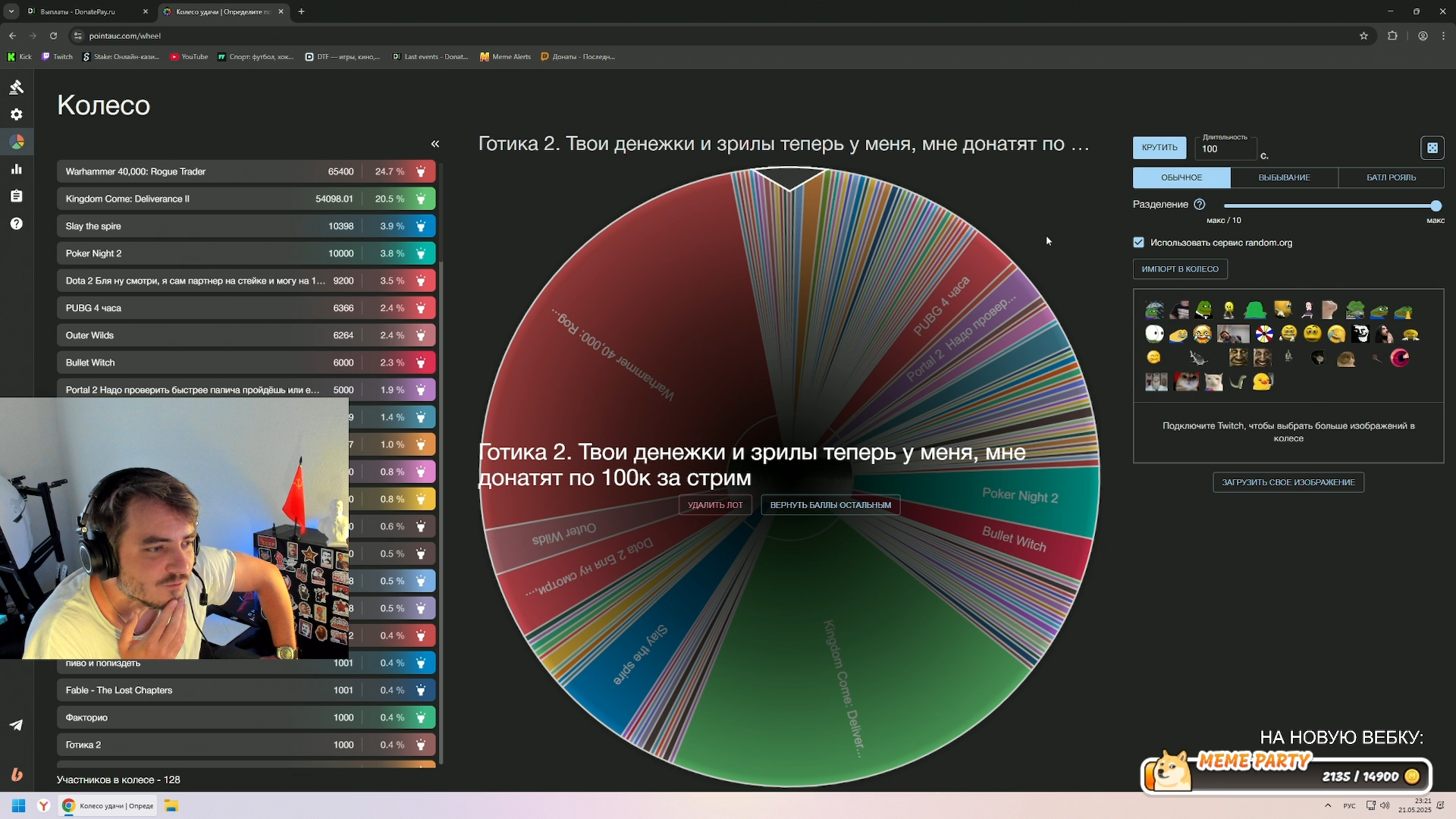
Task: Click the orange Boosty icon in sidebar
Action: 17,774
